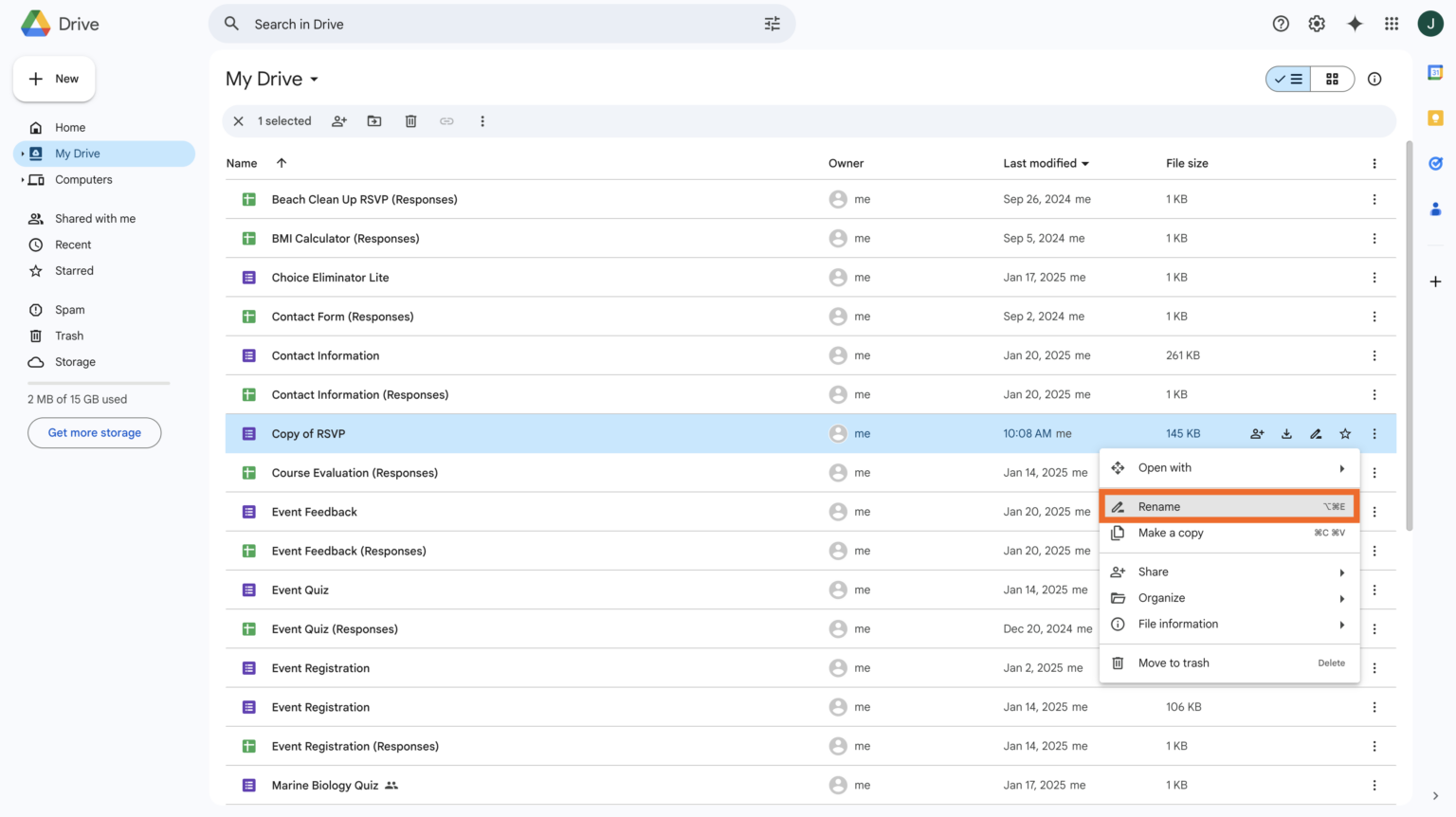Keep list view enabled

[1288, 79]
